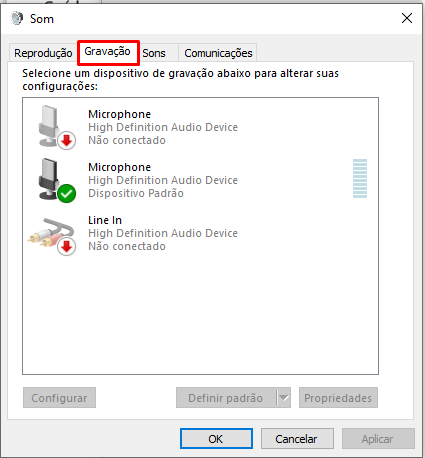Click the green checkmark badge on Microphone
Viewport: 425px width, 458px height.
[x=67, y=193]
